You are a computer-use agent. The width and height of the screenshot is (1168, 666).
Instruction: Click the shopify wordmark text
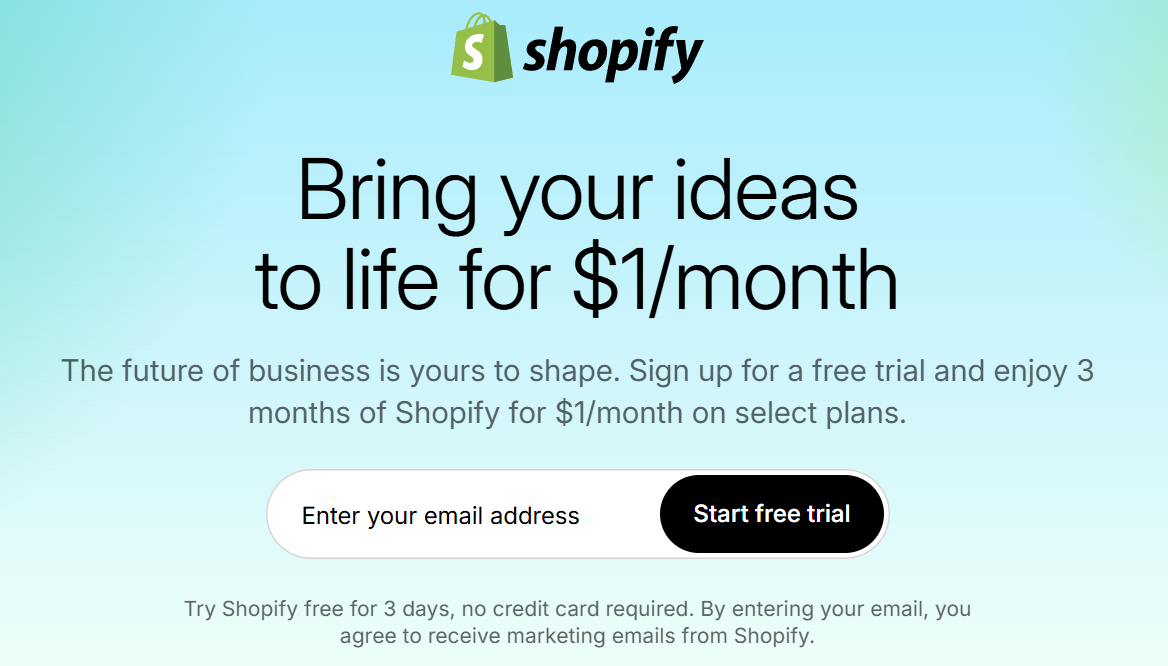613,52
